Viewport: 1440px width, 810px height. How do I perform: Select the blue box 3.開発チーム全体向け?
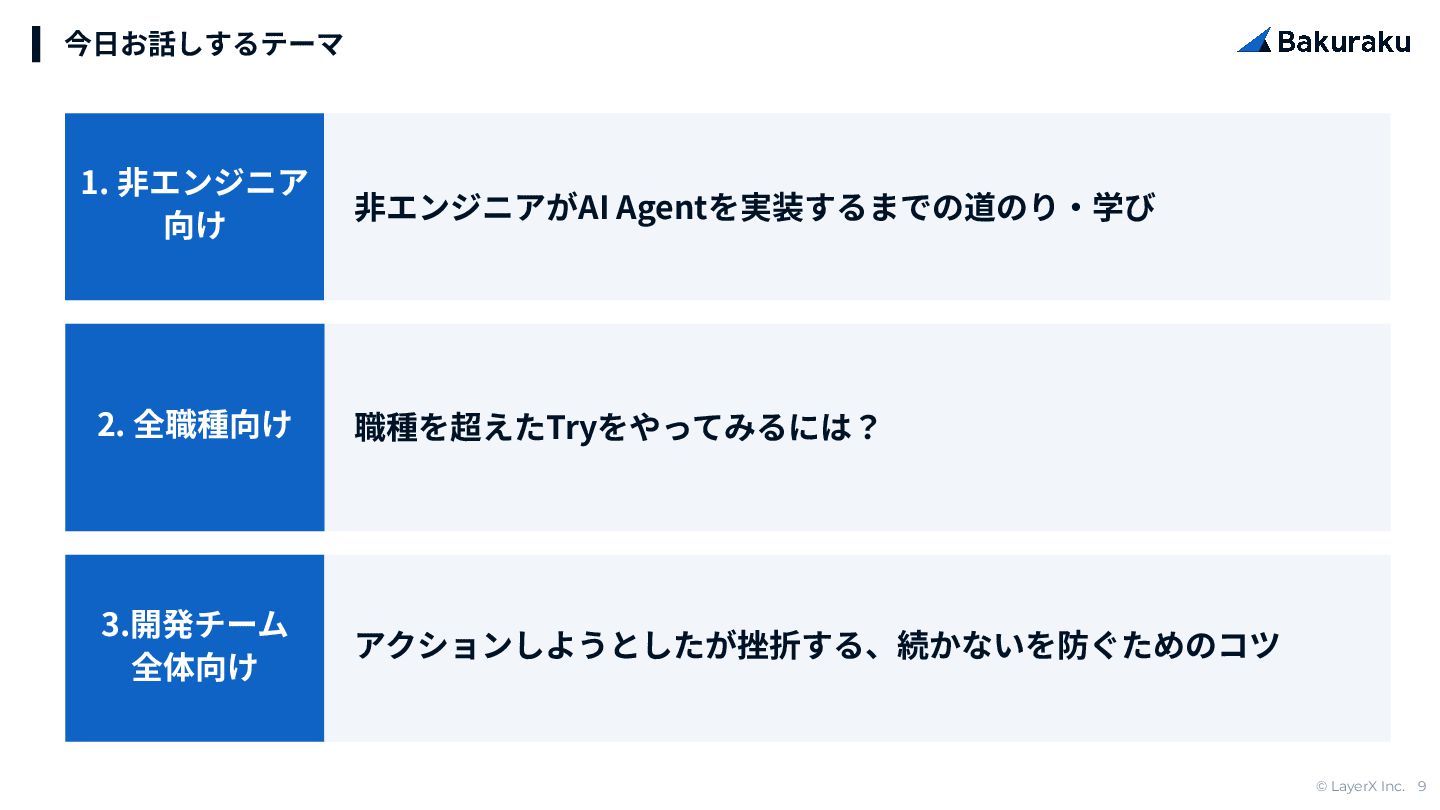[x=194, y=647]
